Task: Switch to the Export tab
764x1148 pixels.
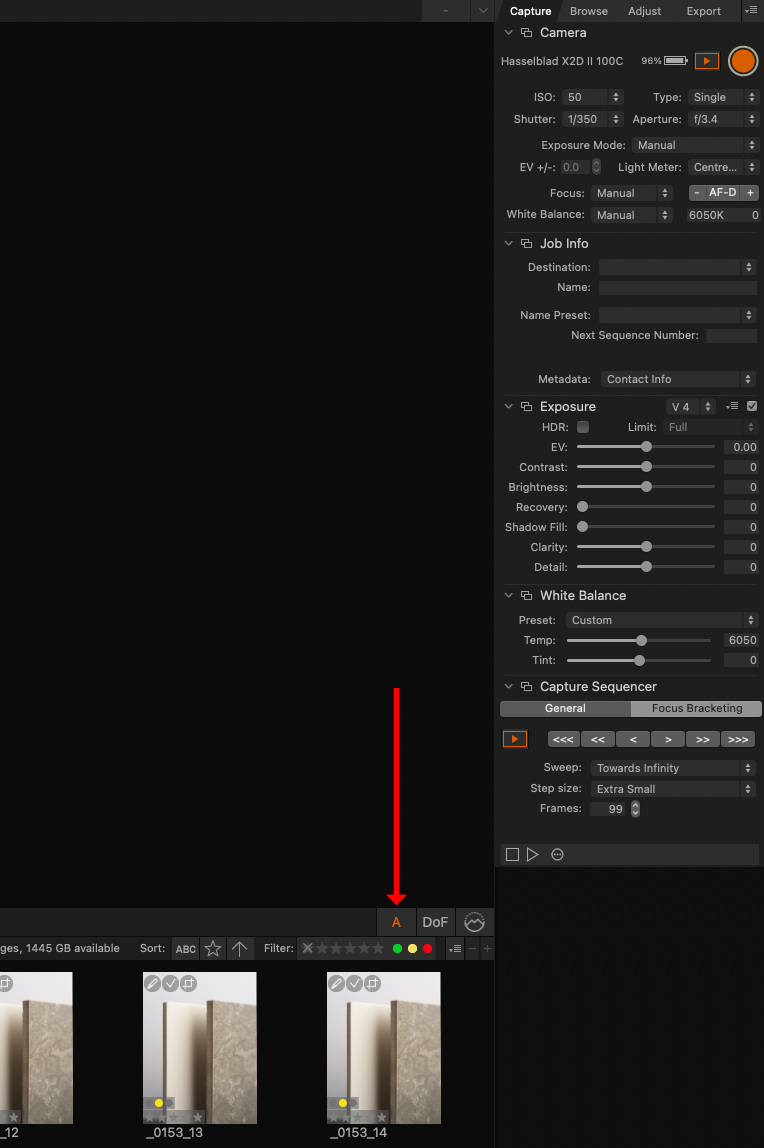Action: tap(703, 11)
